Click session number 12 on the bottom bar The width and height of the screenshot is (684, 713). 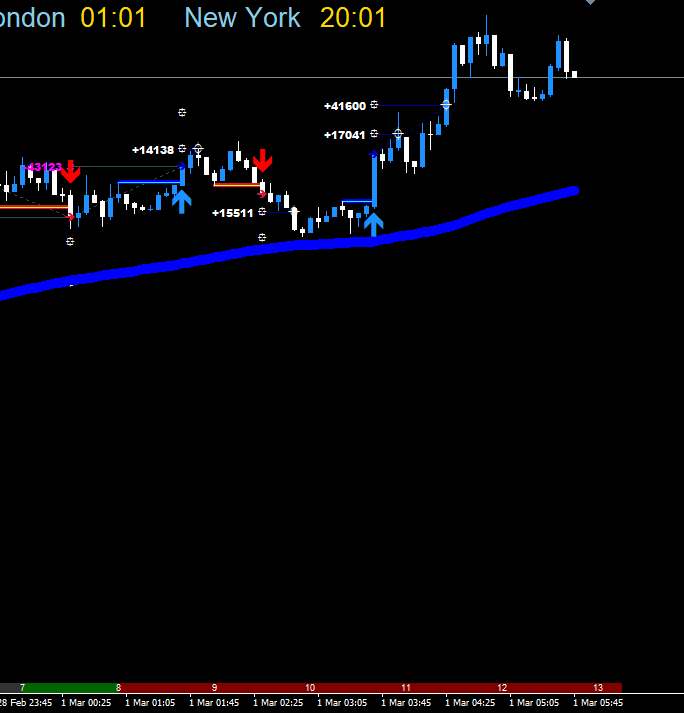[502, 688]
